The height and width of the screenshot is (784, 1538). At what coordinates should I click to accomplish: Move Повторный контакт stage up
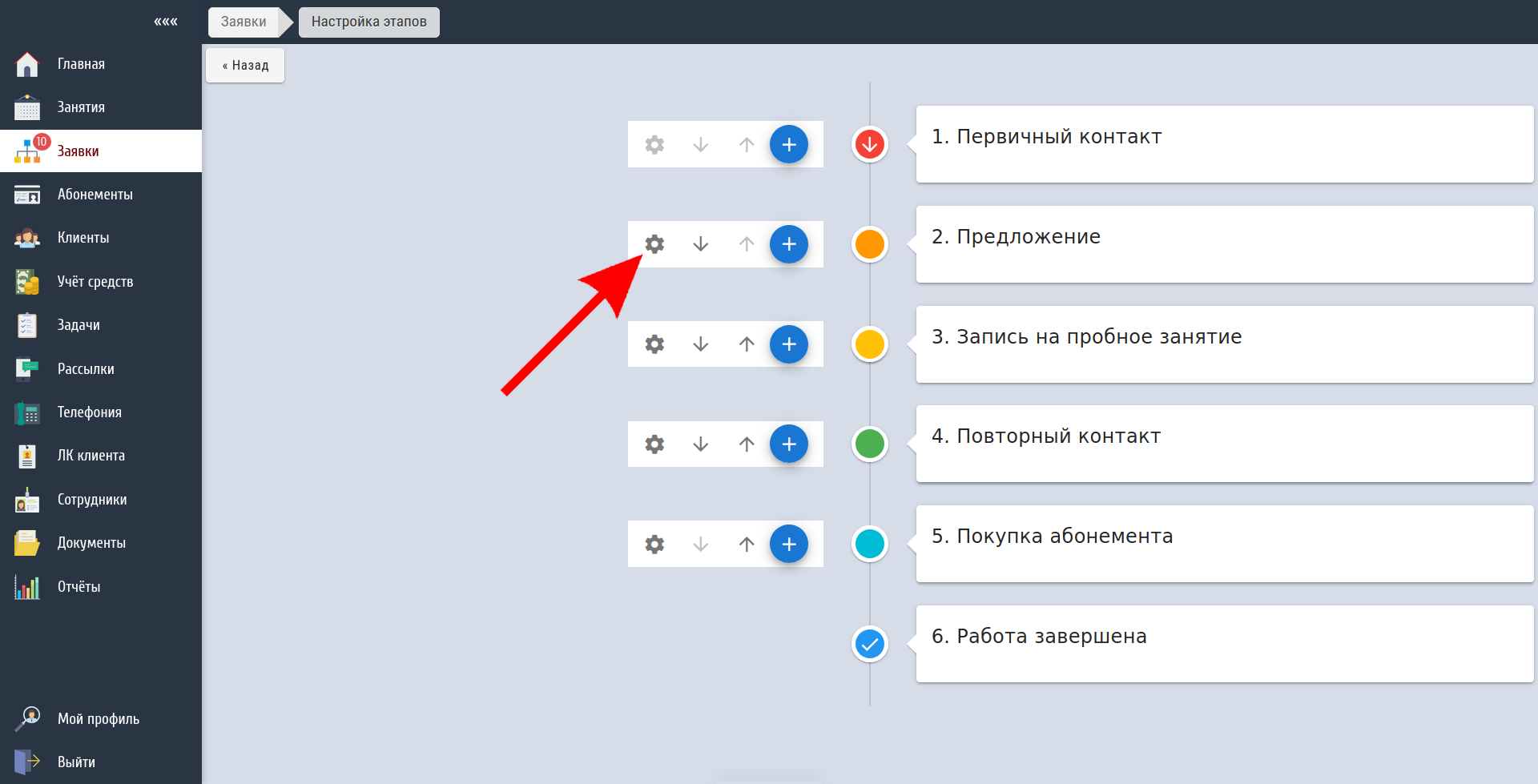click(x=747, y=444)
